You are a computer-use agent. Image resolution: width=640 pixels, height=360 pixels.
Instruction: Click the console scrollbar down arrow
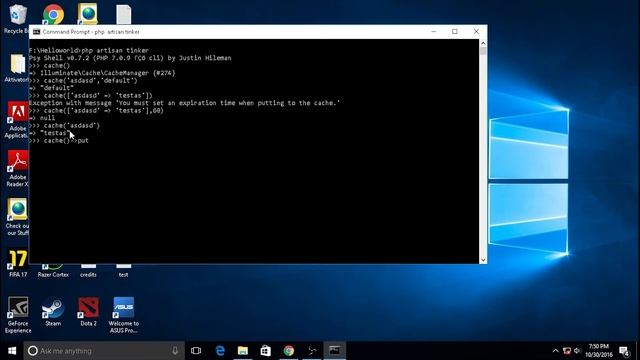pyautogui.click(x=483, y=260)
